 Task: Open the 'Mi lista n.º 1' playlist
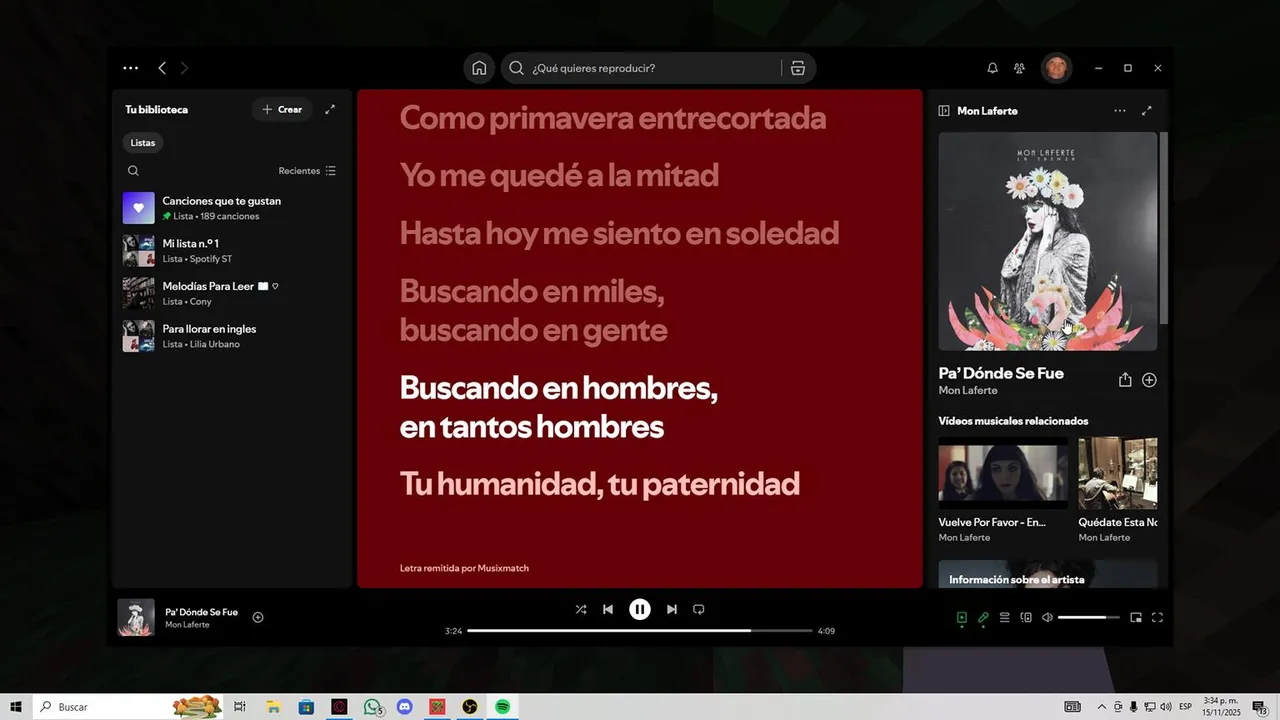point(231,251)
